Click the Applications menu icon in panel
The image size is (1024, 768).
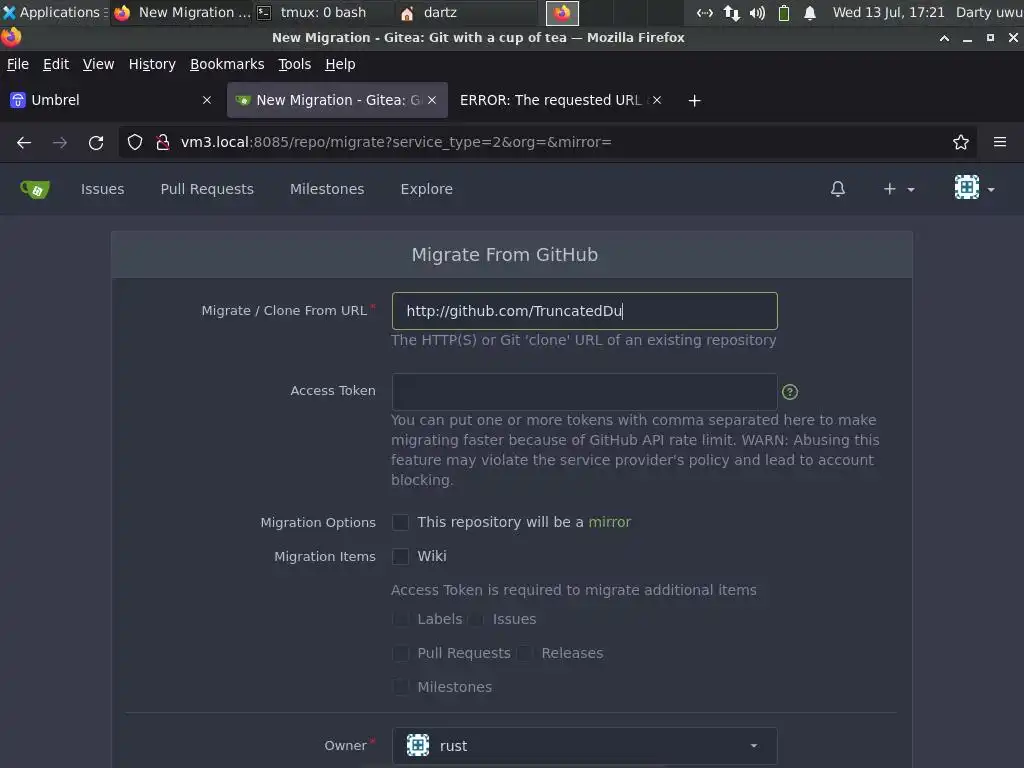point(9,12)
